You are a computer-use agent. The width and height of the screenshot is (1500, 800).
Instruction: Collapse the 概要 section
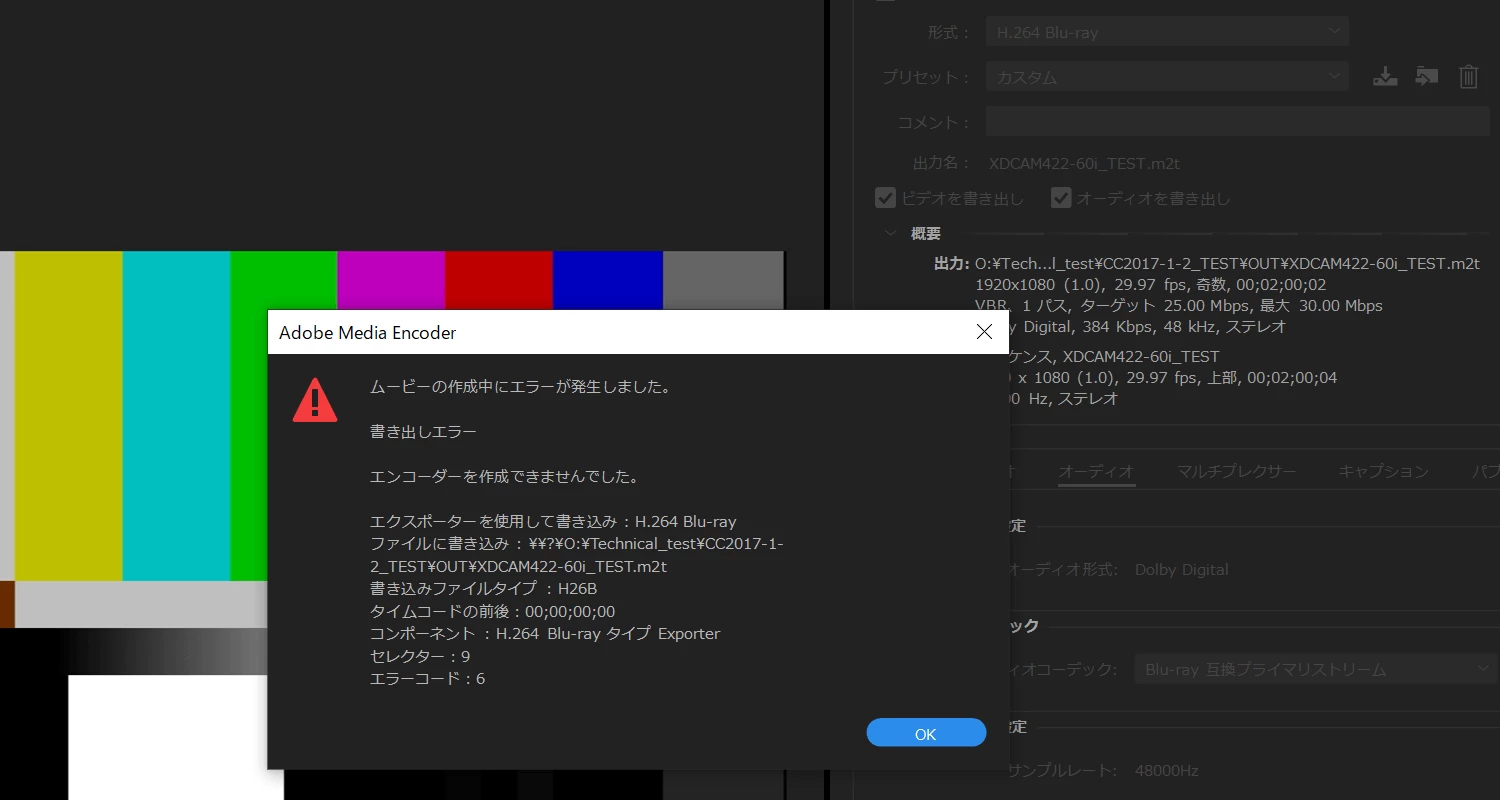point(890,233)
